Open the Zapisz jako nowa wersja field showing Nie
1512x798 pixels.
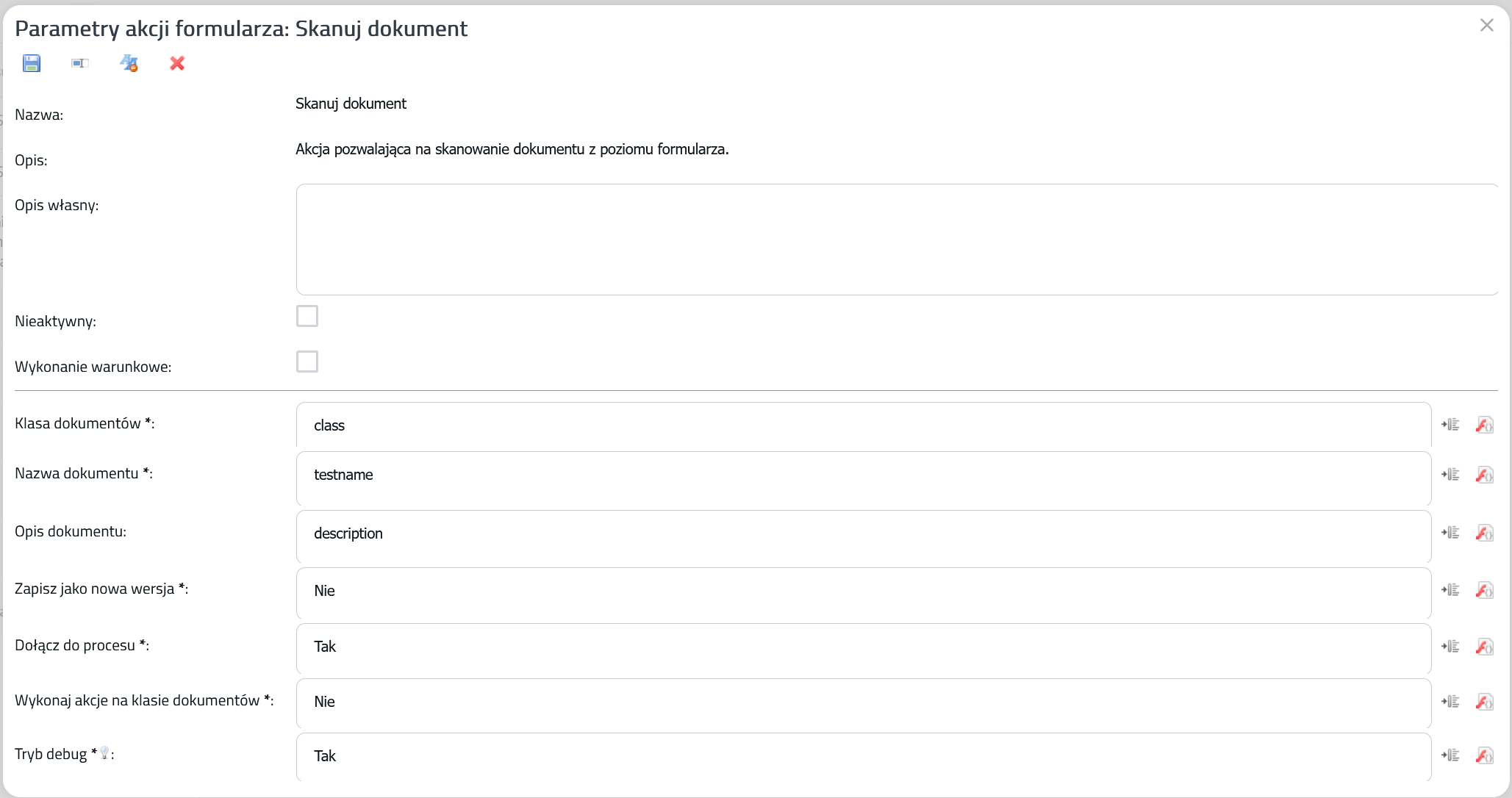coord(864,593)
